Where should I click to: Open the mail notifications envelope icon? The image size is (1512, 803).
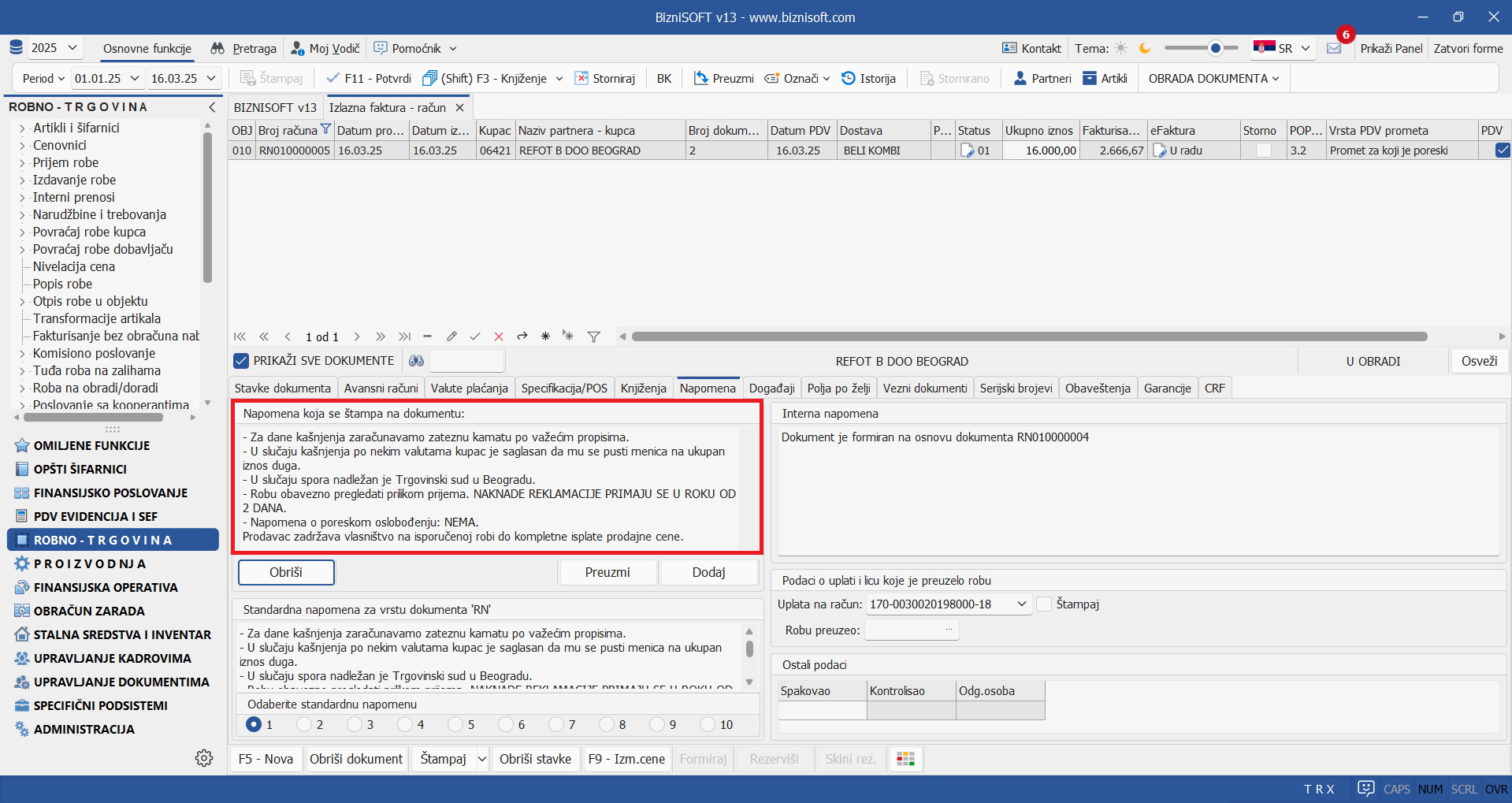pyautogui.click(x=1334, y=49)
